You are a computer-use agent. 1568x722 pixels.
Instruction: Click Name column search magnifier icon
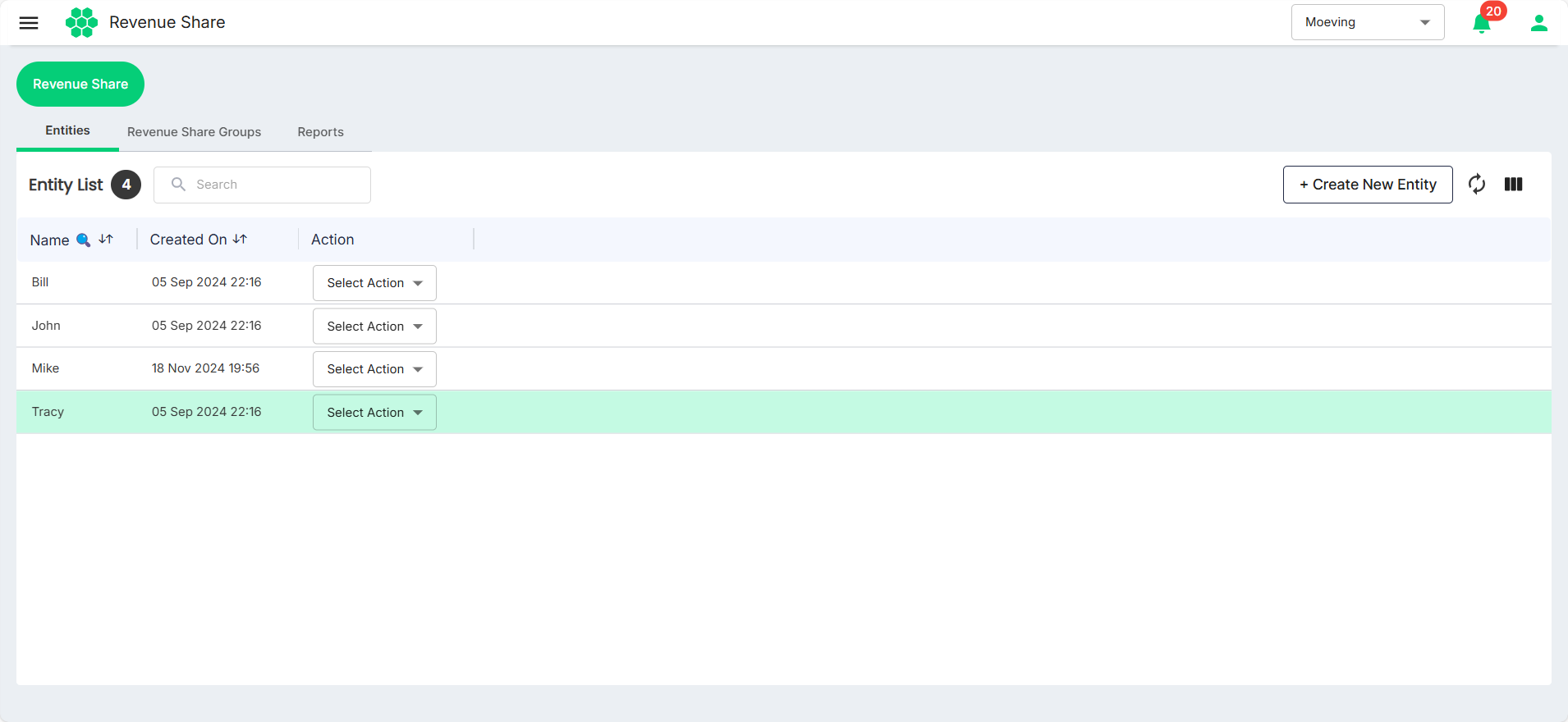pos(83,240)
